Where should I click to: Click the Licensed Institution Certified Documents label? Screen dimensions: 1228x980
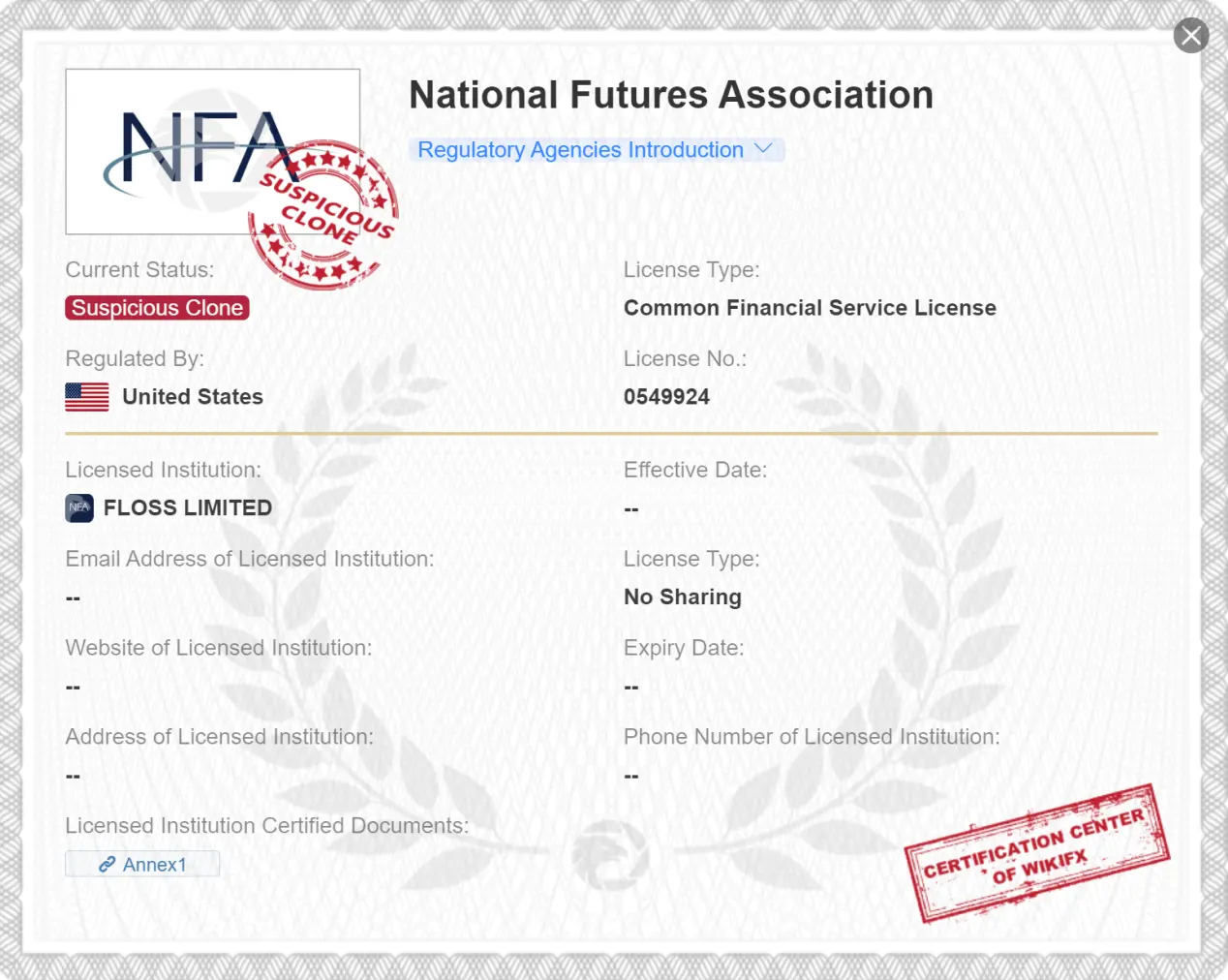pos(266,826)
